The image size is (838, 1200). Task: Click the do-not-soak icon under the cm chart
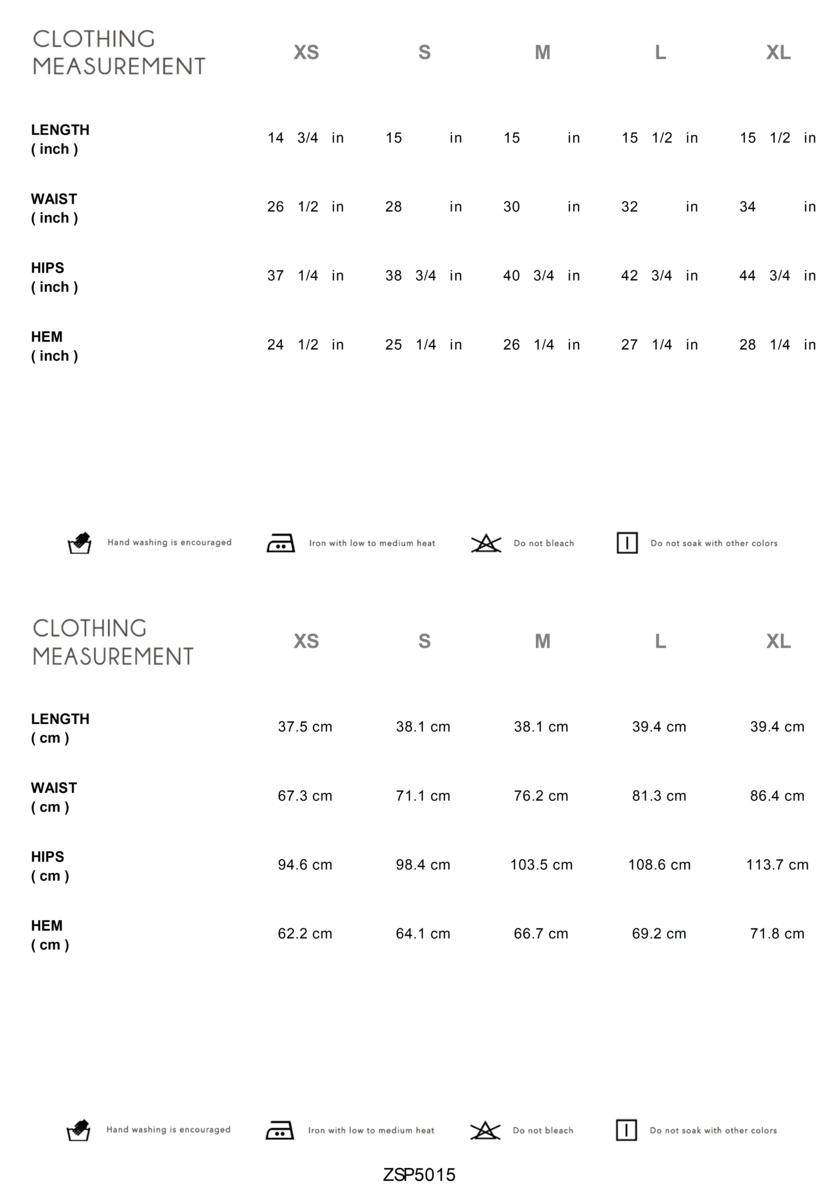pyautogui.click(x=626, y=1130)
